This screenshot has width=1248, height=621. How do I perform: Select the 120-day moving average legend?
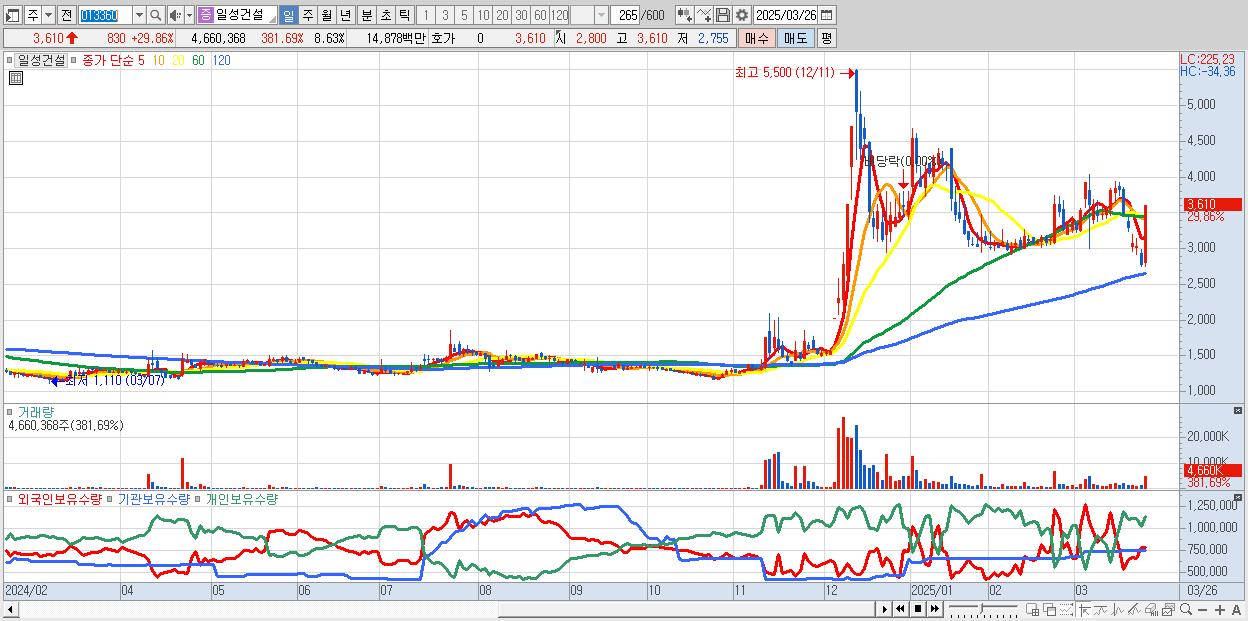pyautogui.click(x=222, y=60)
